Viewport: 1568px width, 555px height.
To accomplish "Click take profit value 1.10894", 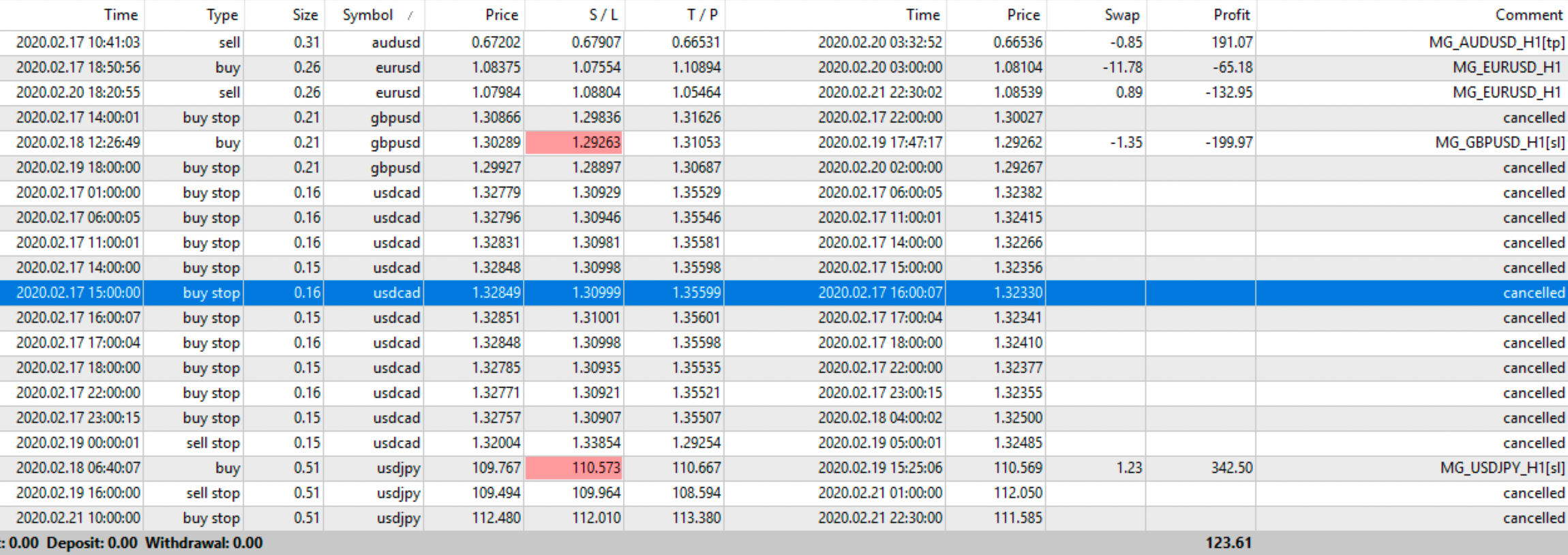I will pos(696,67).
